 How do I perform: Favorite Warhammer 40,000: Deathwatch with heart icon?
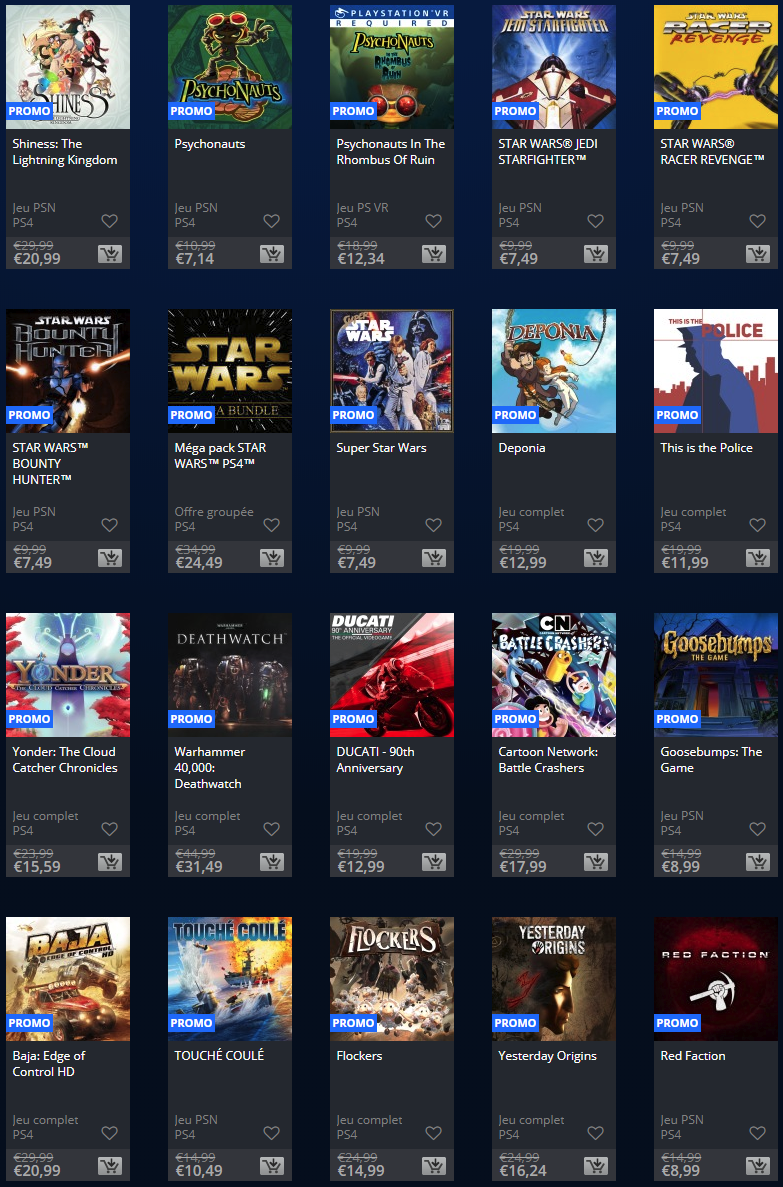271,829
